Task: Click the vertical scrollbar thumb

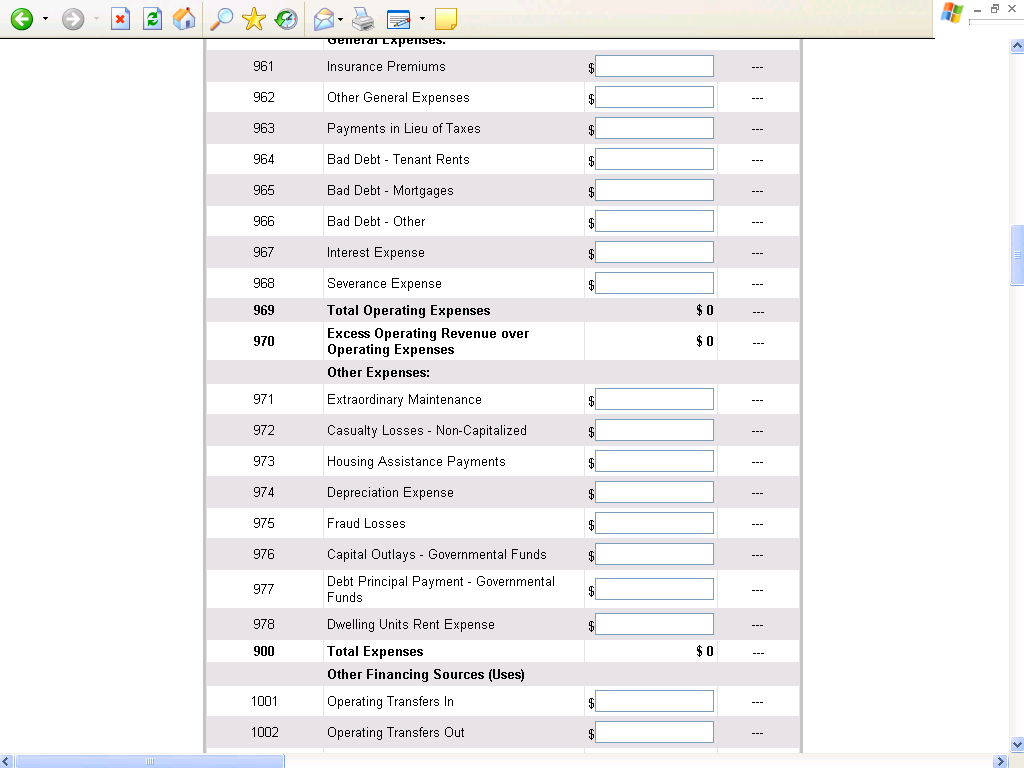Action: tap(1017, 255)
